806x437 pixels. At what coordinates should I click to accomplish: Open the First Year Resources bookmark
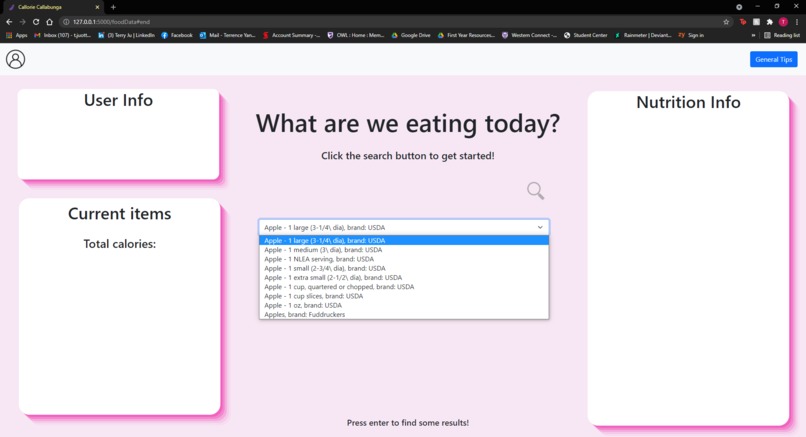466,35
